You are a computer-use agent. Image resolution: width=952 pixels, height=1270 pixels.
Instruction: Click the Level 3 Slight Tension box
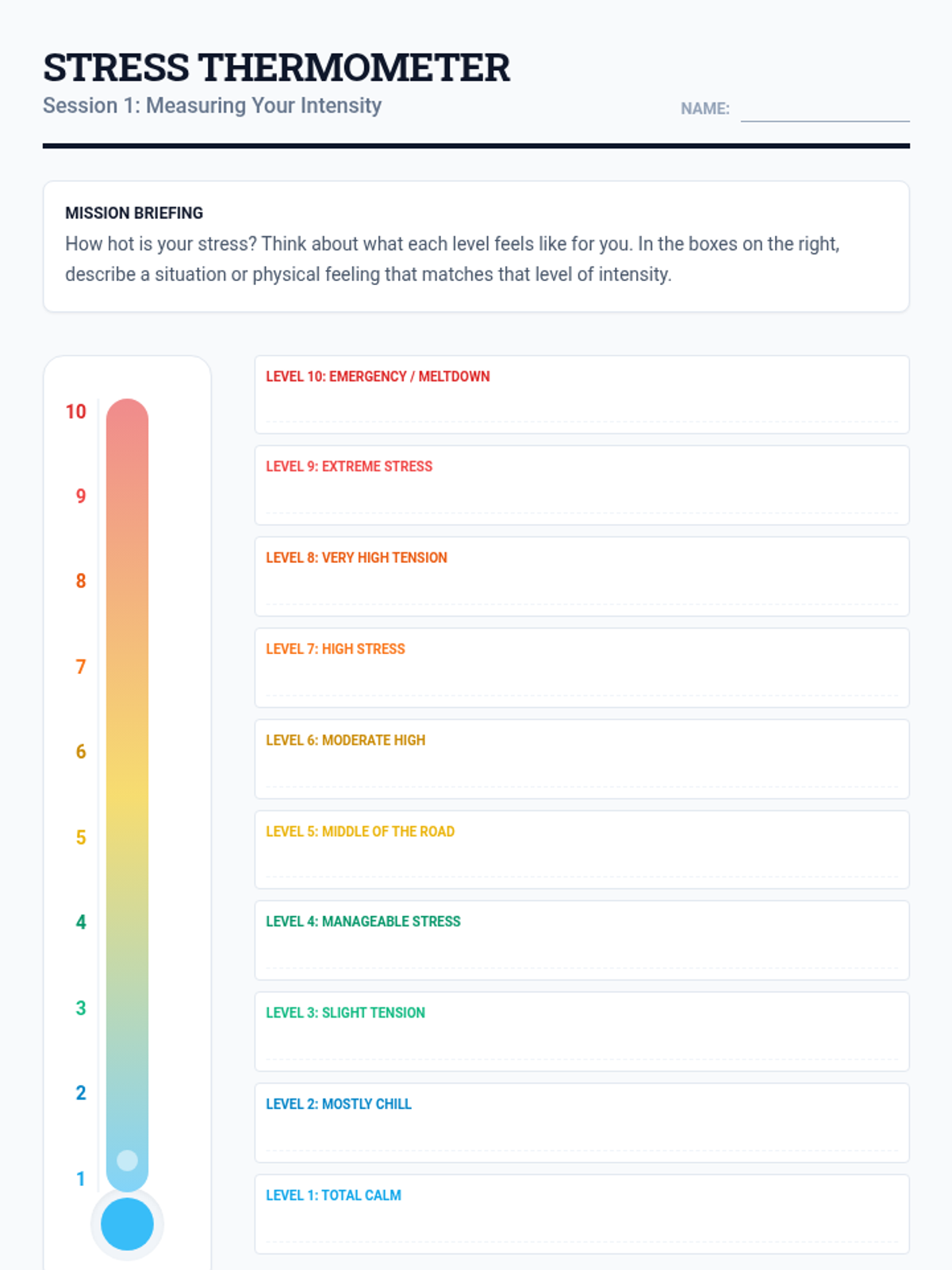(x=582, y=1031)
